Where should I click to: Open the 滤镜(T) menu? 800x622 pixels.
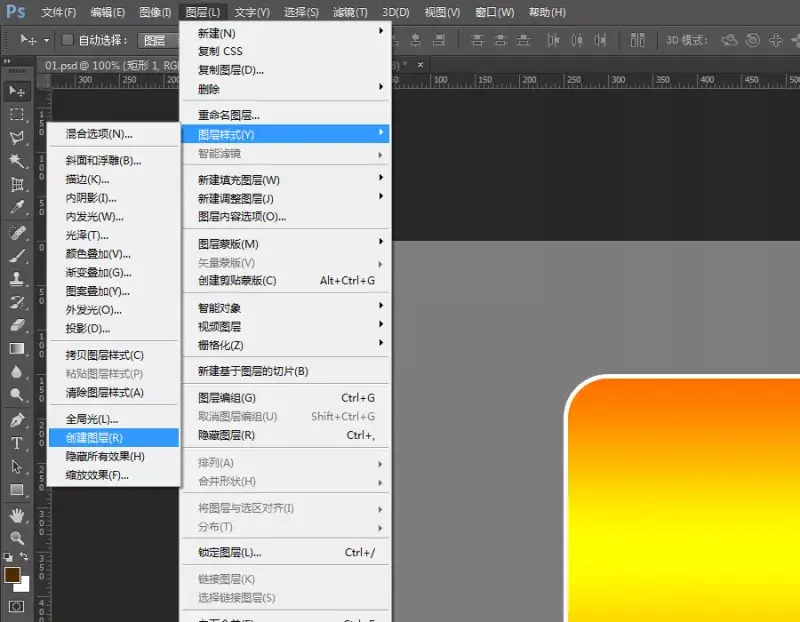tap(350, 12)
